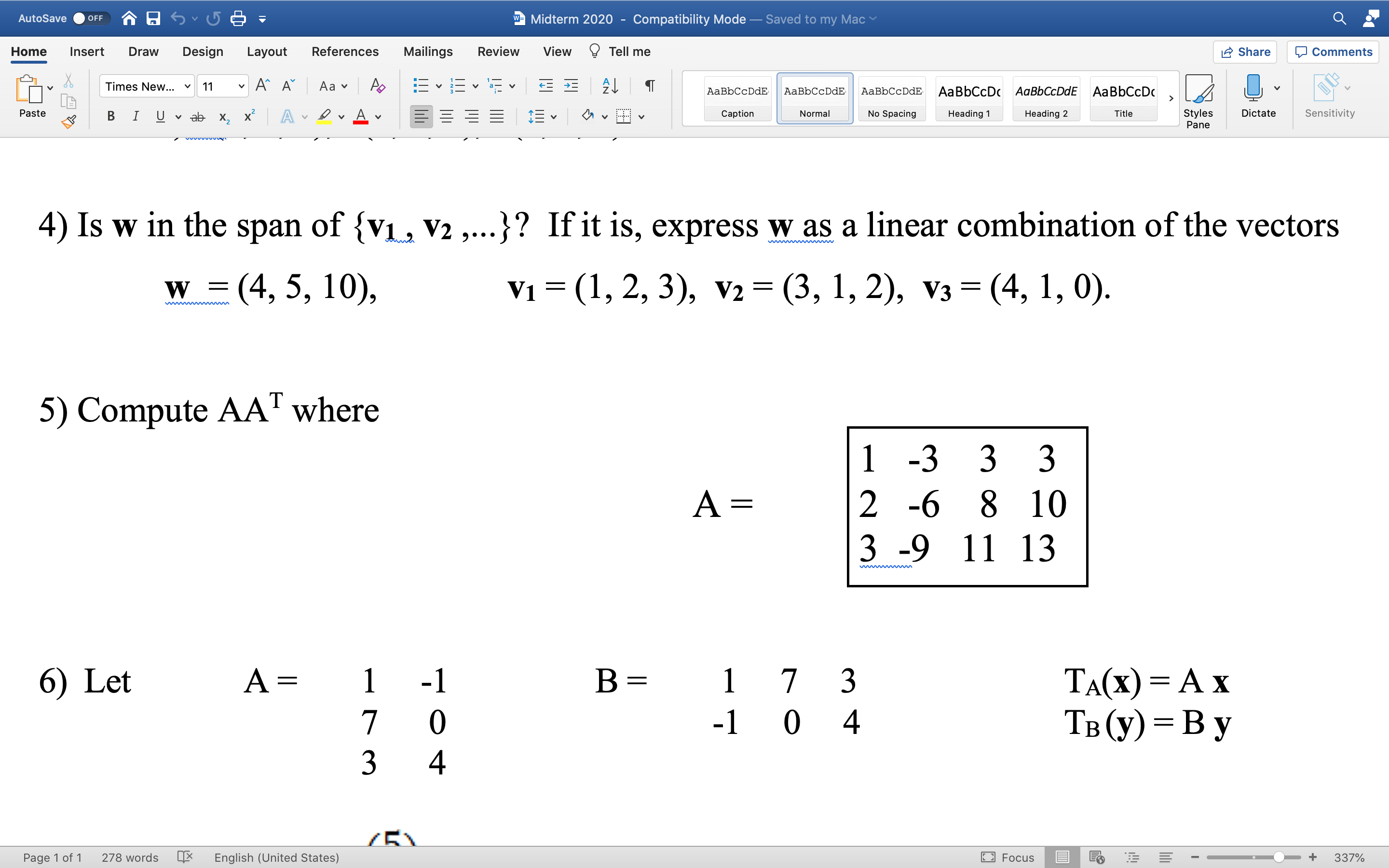Open the Comments button
This screenshot has height=868, width=1389.
click(1333, 52)
